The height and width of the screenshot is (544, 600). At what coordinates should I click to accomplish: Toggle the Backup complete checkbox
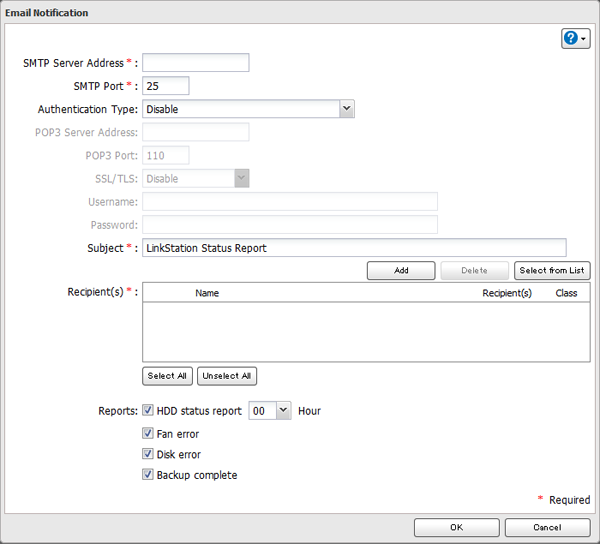(x=148, y=474)
